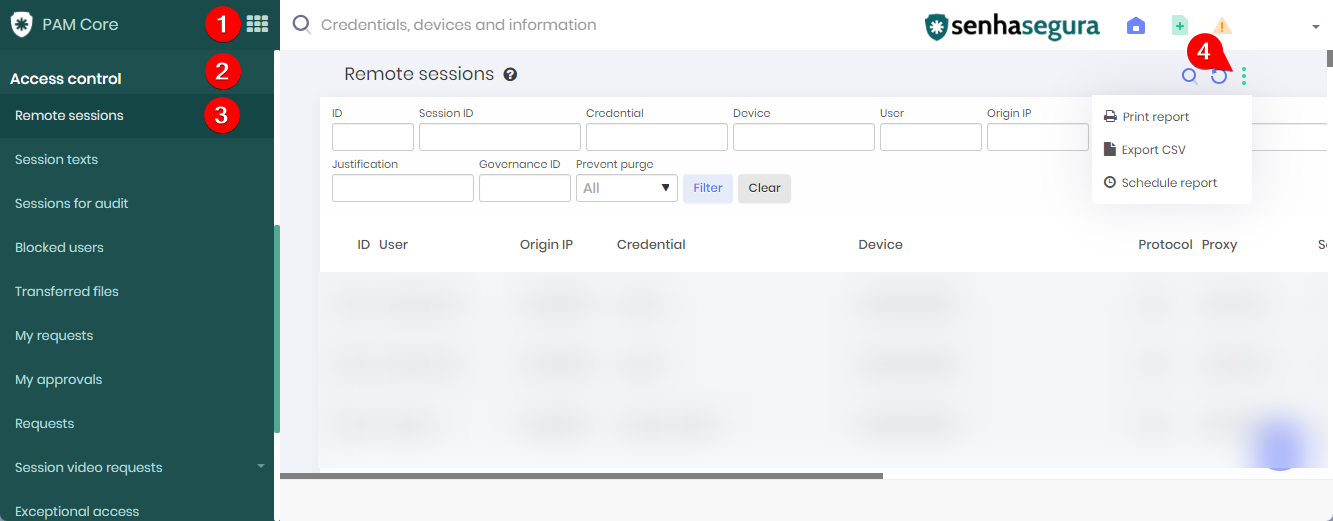The height and width of the screenshot is (521, 1333).
Task: Click the search magnifier icon in the top bar
Action: click(x=301, y=25)
